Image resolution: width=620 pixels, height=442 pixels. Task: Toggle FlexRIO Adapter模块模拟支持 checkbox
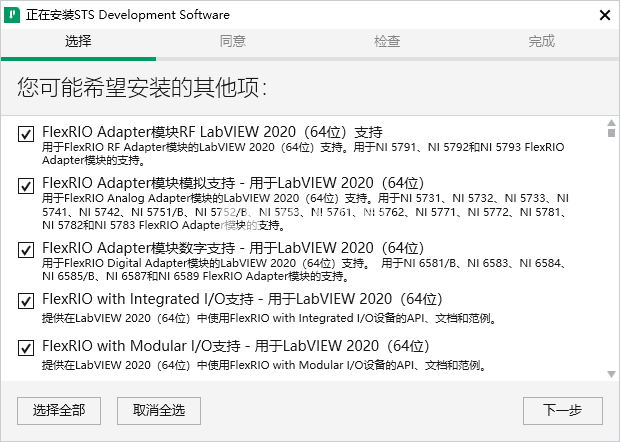26,185
